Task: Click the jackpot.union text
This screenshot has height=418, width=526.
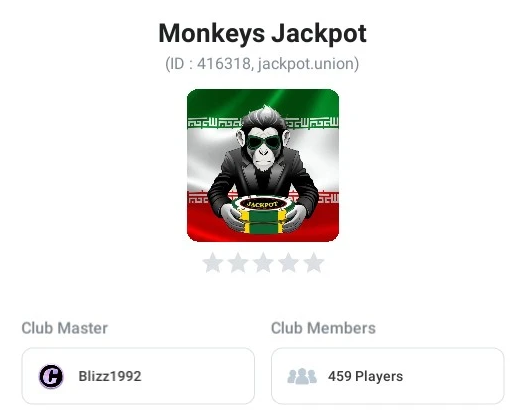Action: click(x=306, y=64)
